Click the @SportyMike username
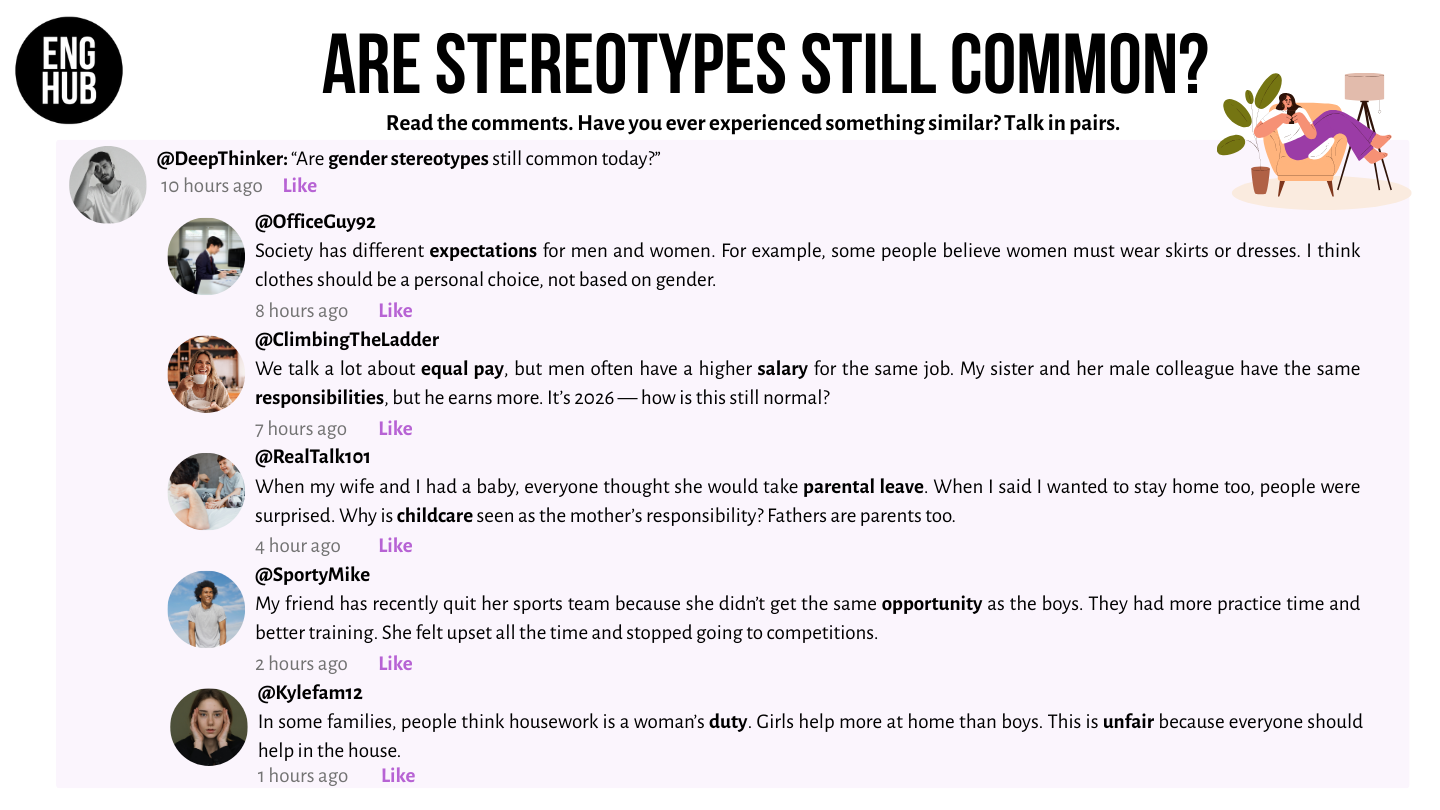The height and width of the screenshot is (810, 1440). [312, 575]
